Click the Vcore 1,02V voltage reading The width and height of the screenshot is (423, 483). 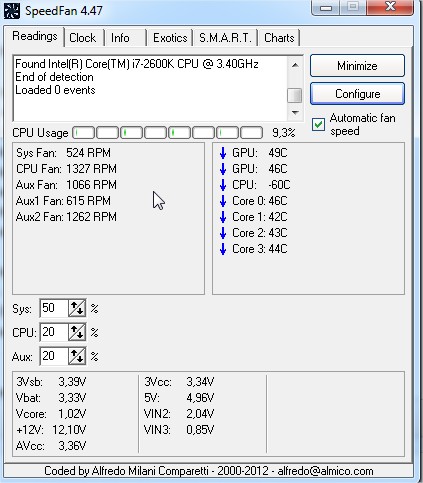click(x=51, y=414)
